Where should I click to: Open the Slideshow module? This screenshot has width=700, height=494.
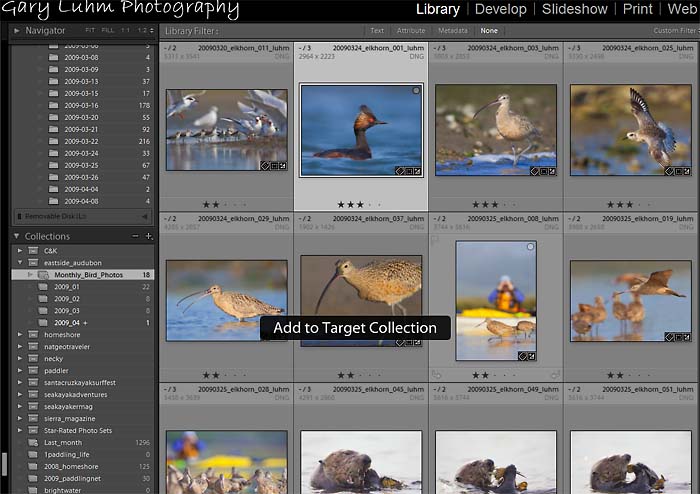[x=575, y=9]
